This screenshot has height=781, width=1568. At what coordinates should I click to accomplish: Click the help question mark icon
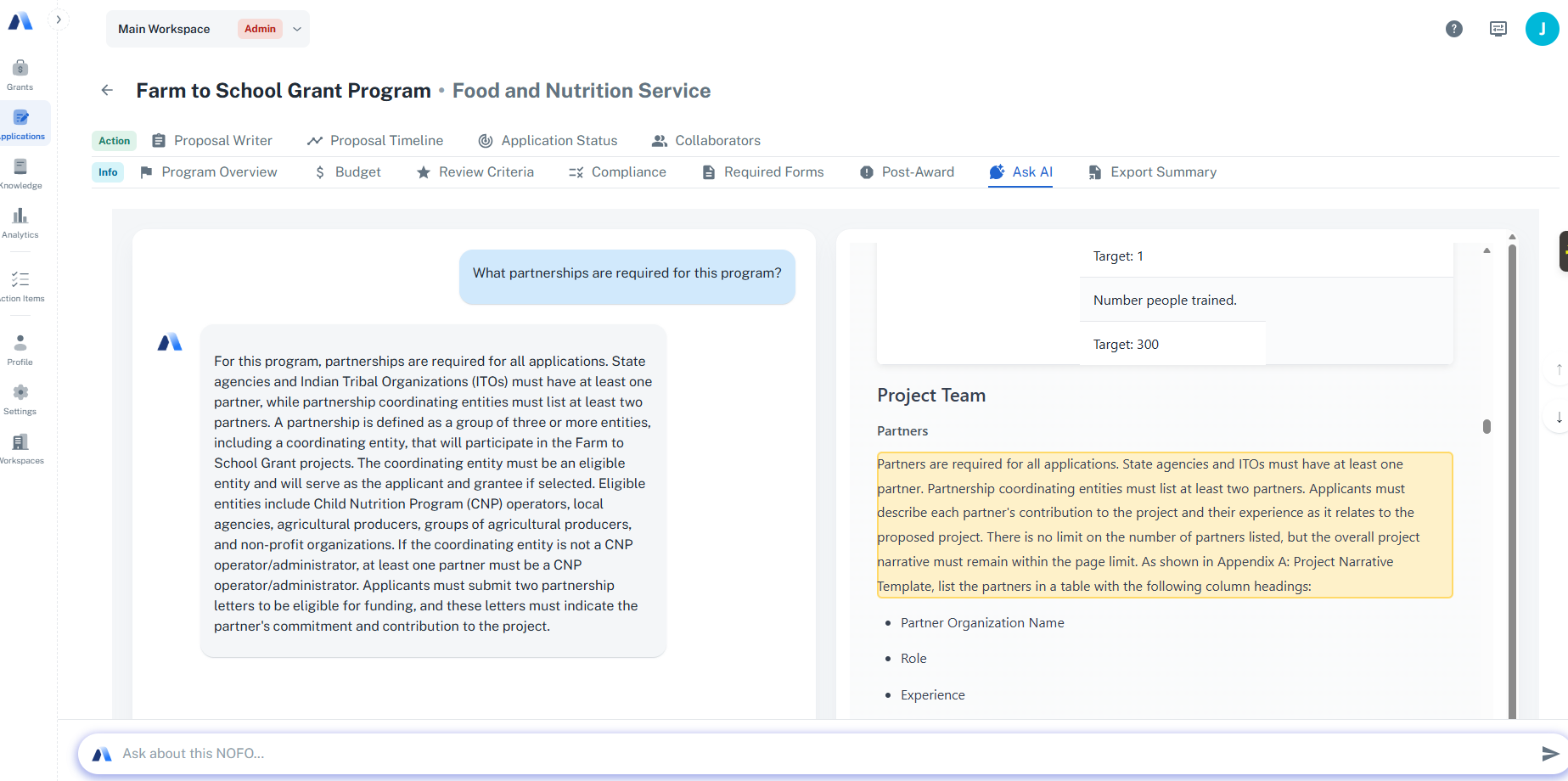click(x=1454, y=28)
